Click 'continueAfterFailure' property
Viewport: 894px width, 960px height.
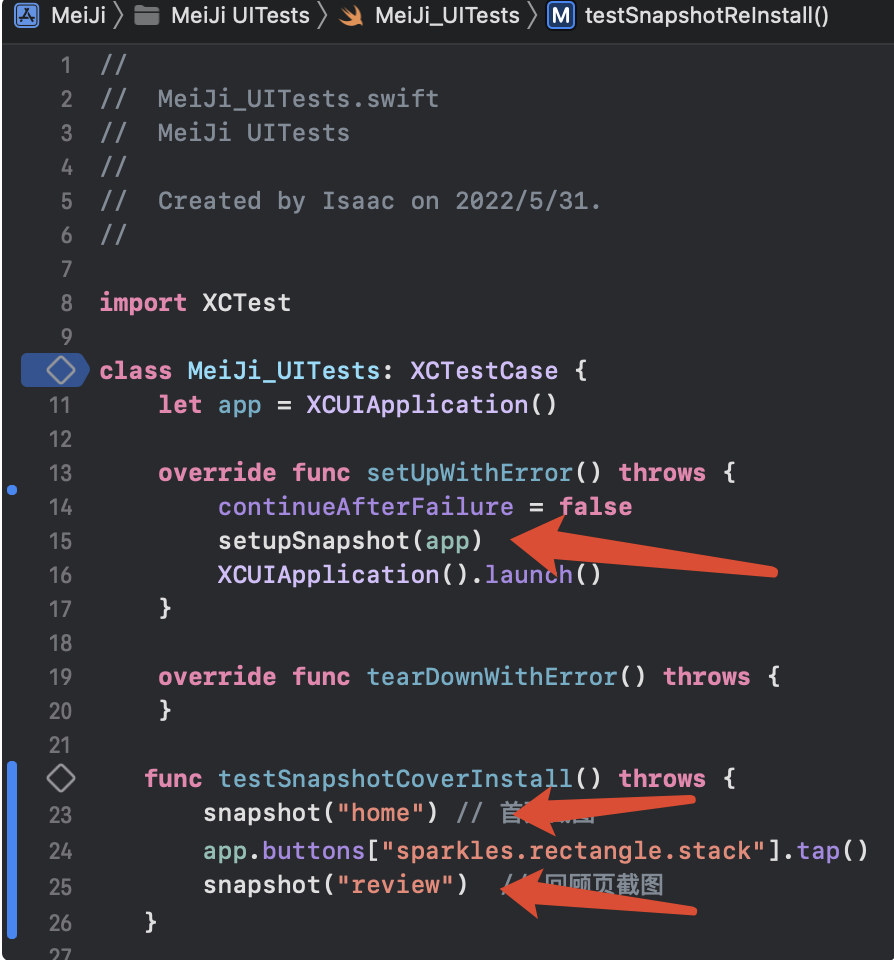tap(366, 507)
